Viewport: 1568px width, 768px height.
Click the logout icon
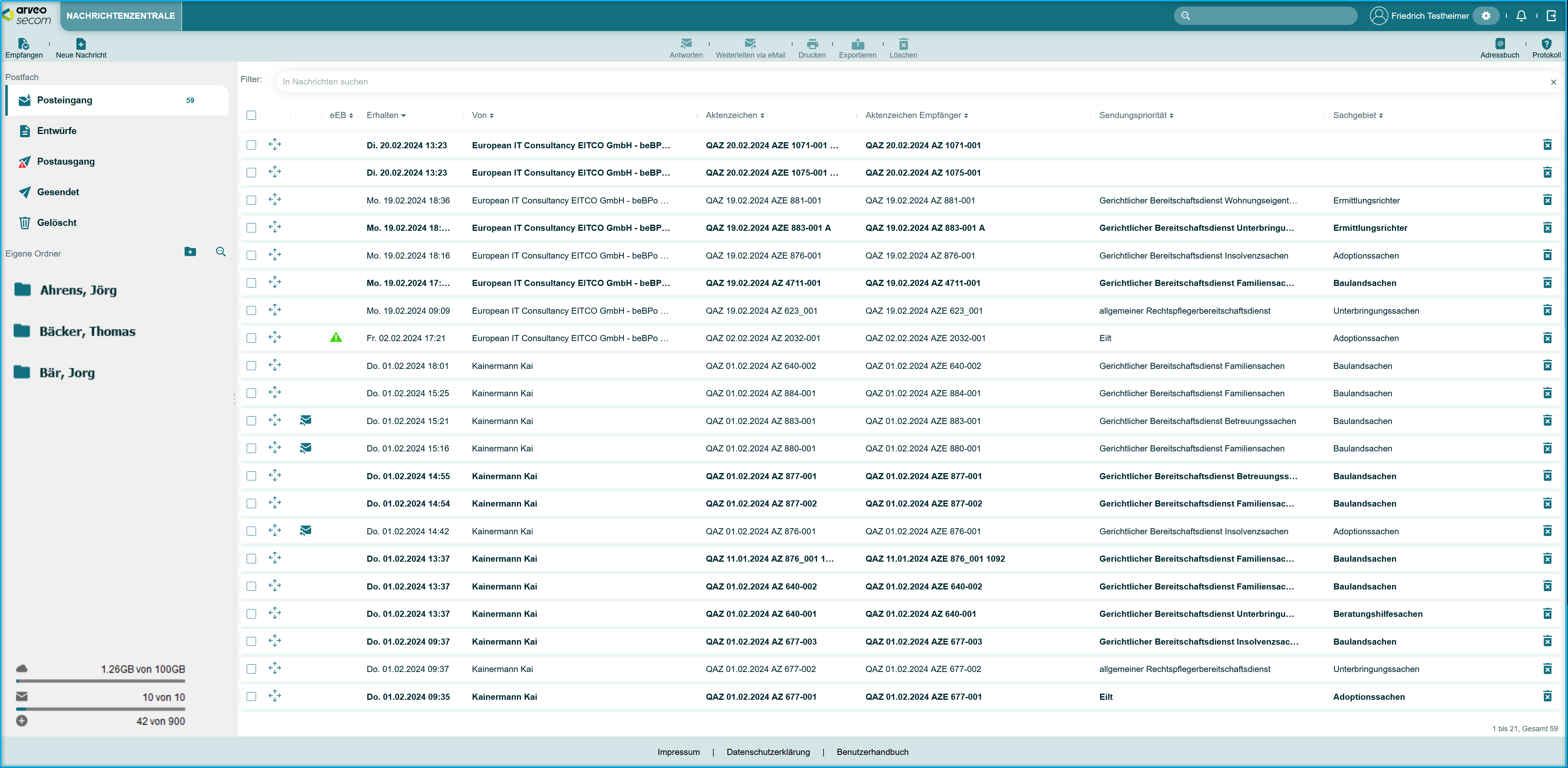click(1552, 16)
